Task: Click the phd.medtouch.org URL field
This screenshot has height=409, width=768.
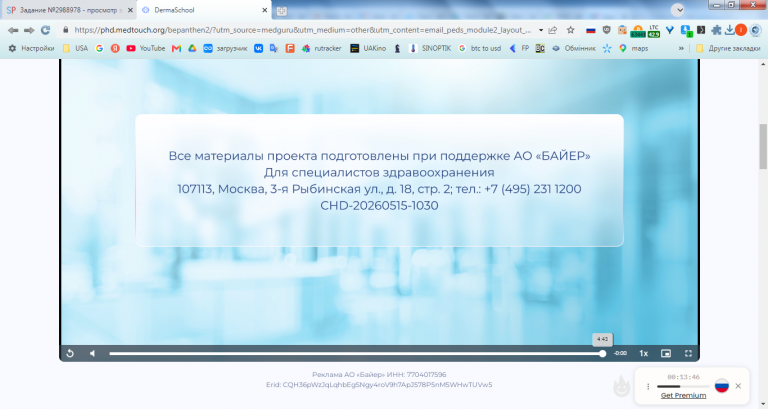Action: (302, 30)
